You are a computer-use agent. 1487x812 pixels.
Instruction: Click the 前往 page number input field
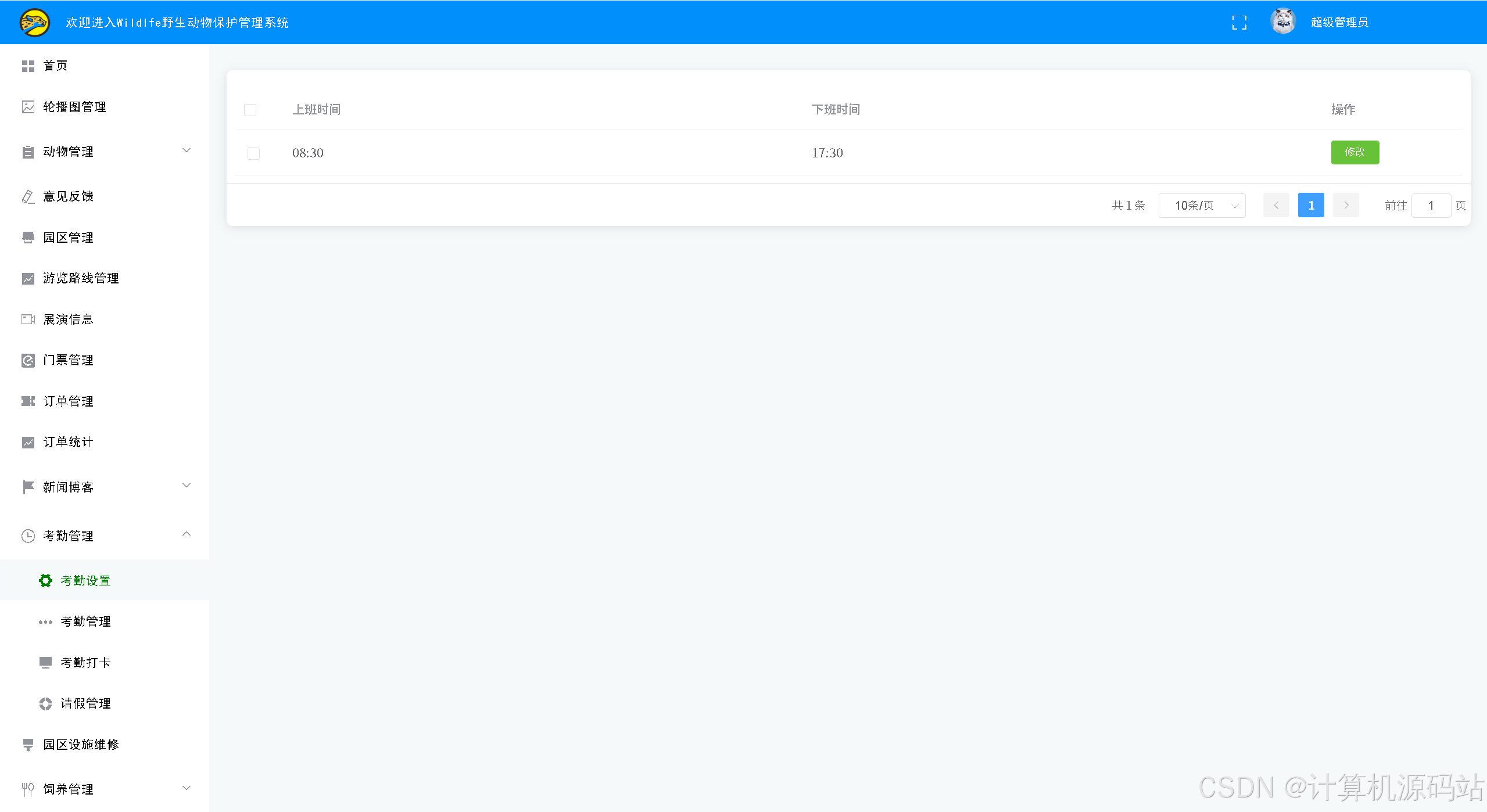(1431, 206)
